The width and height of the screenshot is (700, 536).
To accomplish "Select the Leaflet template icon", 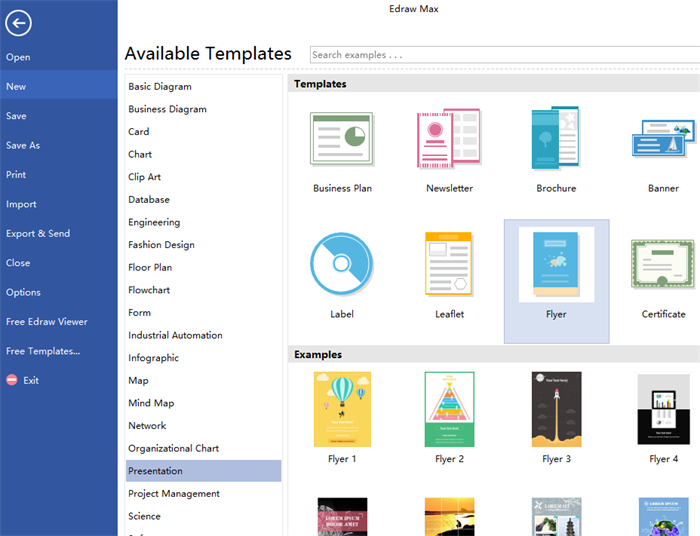I will 449,264.
